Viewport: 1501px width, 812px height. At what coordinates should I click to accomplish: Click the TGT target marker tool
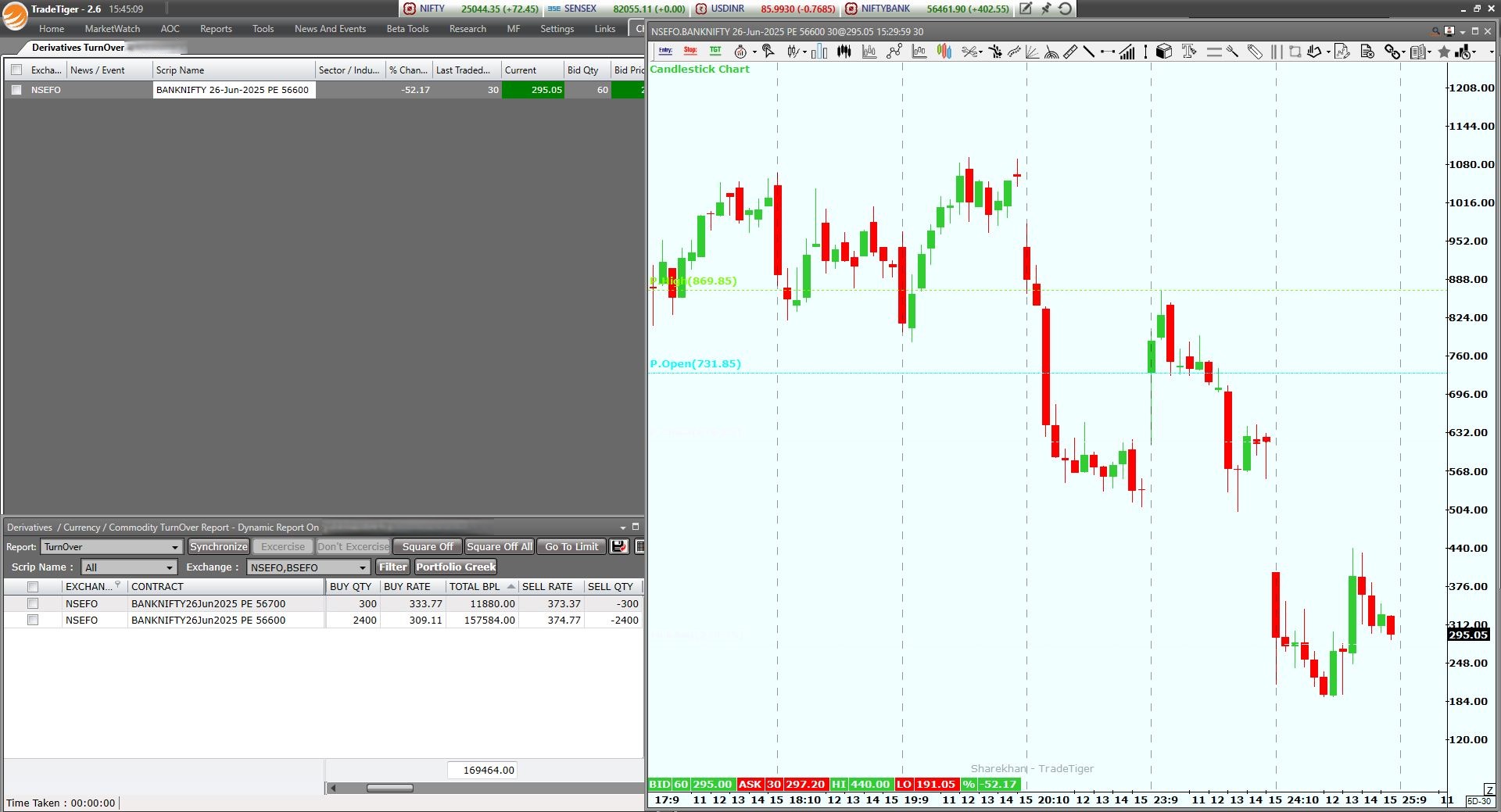tap(715, 51)
